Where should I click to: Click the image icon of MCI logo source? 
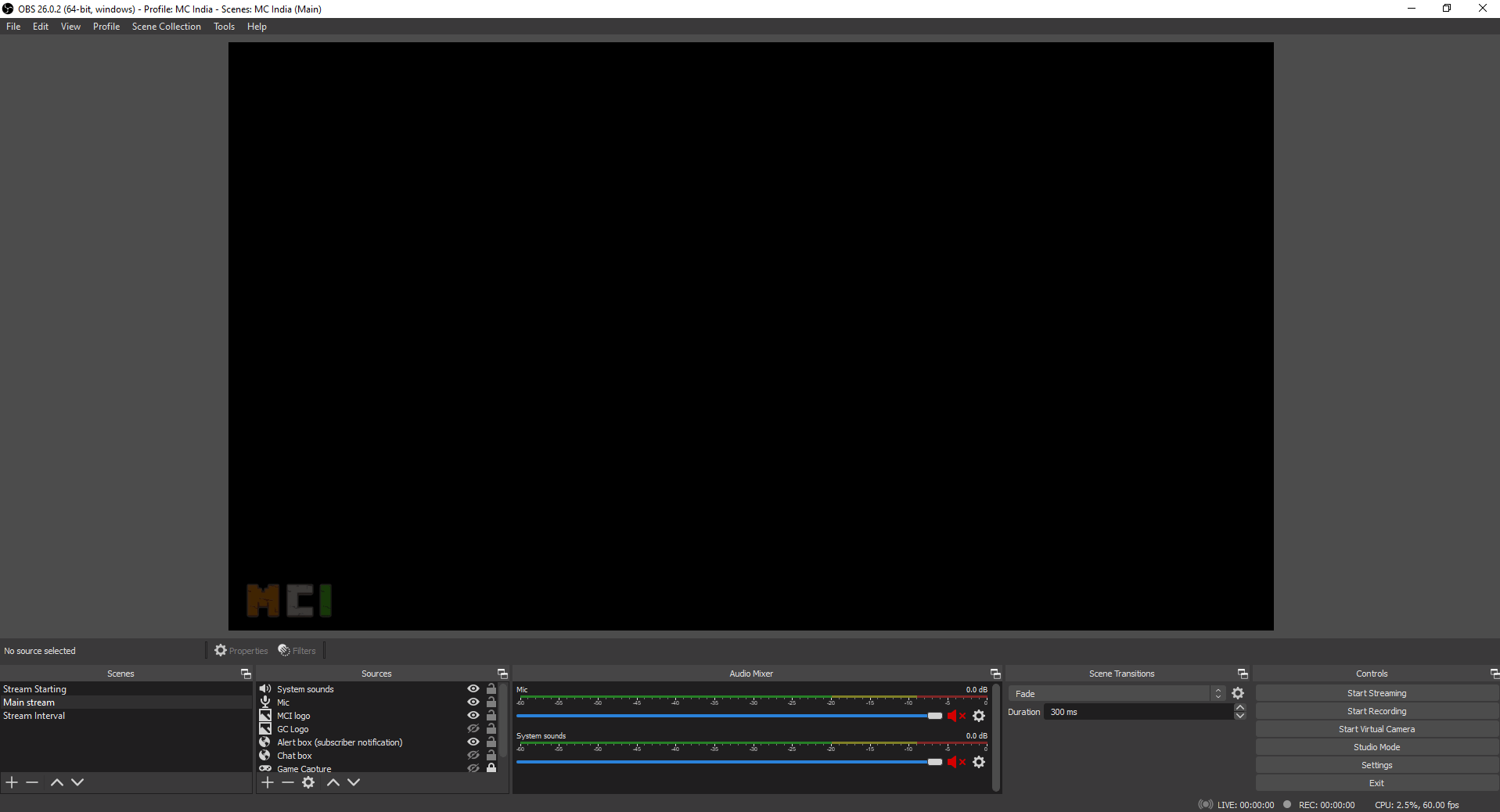[265, 715]
